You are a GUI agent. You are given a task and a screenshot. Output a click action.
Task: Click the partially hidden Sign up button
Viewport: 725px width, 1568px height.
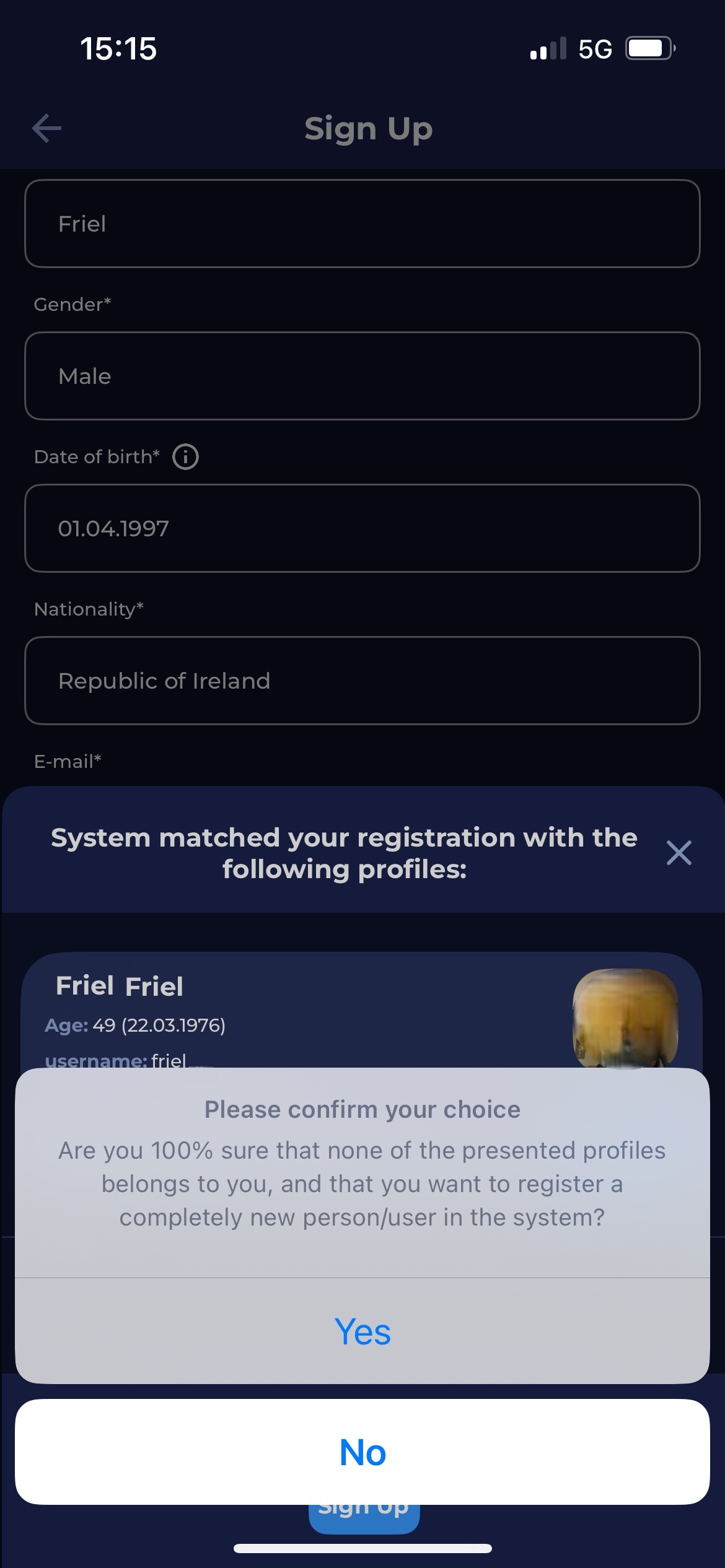pyautogui.click(x=364, y=1518)
